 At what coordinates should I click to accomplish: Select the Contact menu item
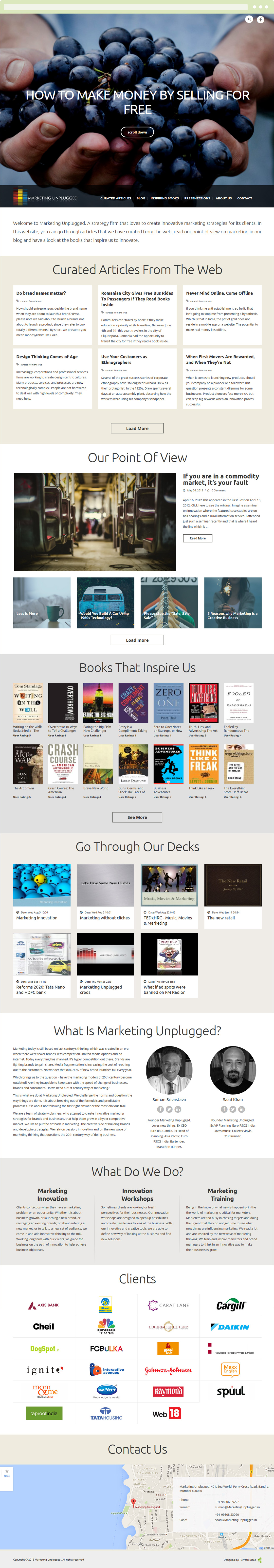(245, 198)
